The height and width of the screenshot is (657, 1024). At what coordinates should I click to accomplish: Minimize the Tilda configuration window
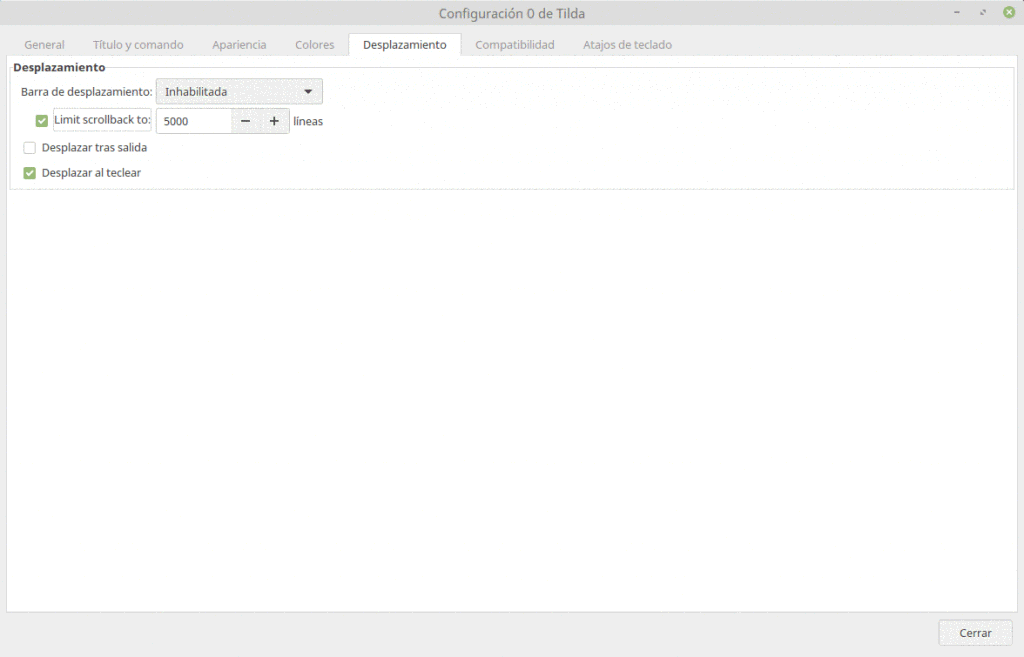957,13
